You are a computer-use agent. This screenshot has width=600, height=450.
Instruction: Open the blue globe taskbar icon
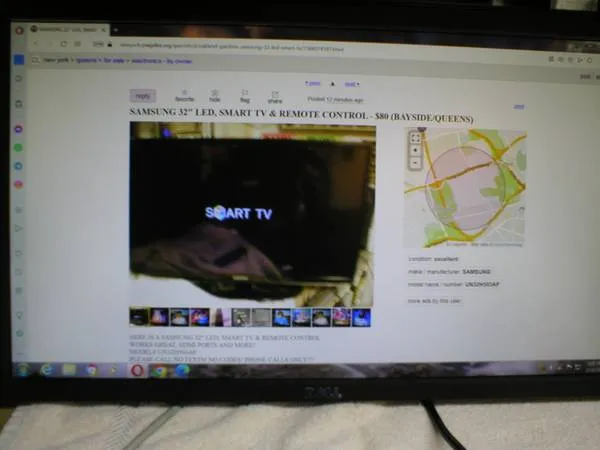click(x=183, y=371)
